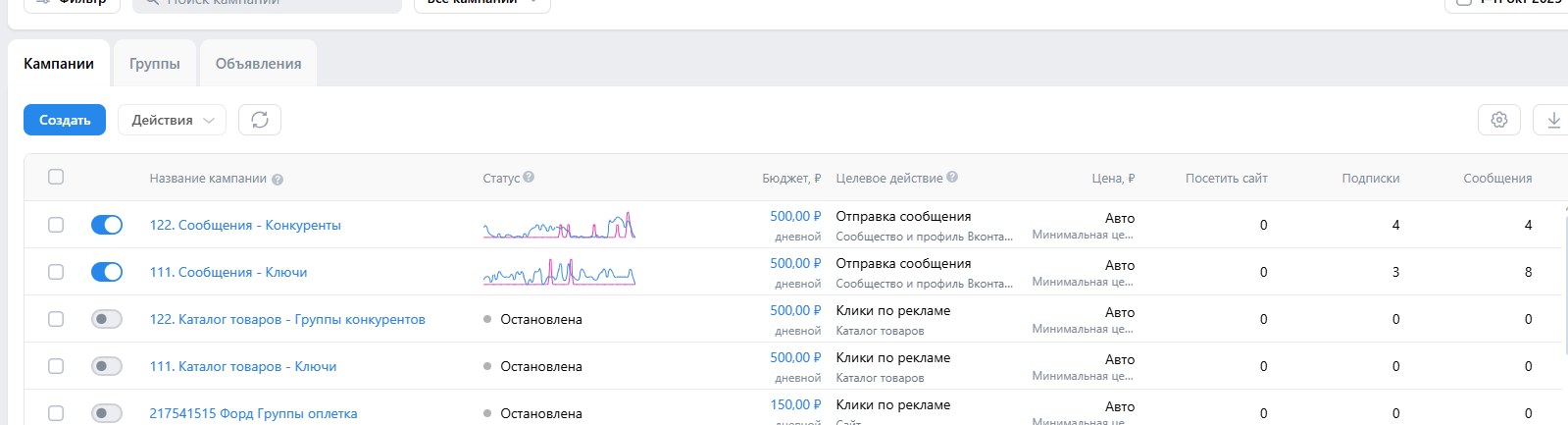The height and width of the screenshot is (425, 1568).
Task: Open the Все кампании dropdown
Action: point(481,3)
